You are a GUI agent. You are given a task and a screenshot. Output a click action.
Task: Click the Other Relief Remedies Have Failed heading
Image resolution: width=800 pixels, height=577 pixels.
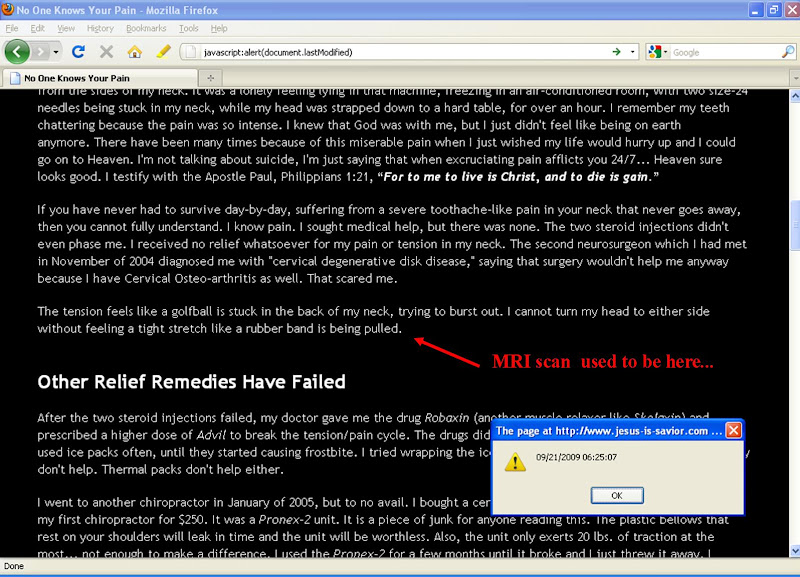(191, 382)
